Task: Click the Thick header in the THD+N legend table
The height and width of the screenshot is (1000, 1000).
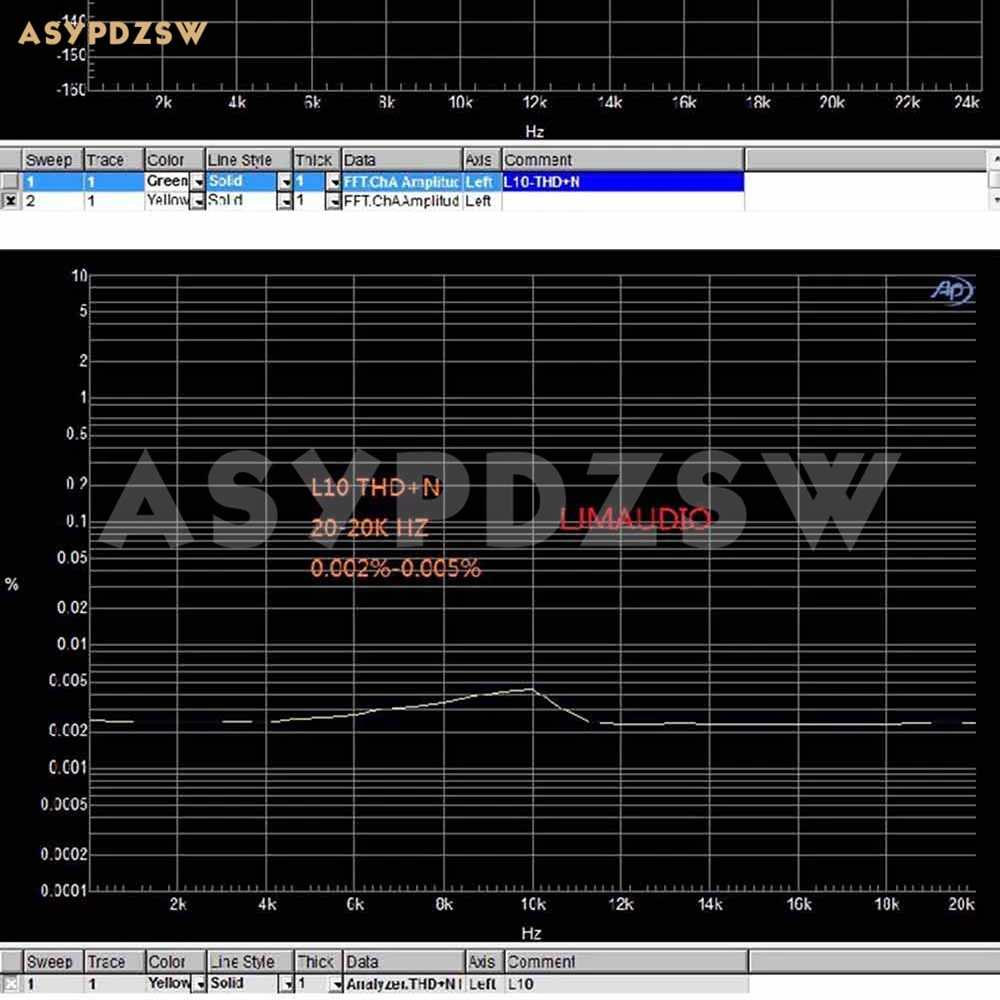Action: [320, 962]
